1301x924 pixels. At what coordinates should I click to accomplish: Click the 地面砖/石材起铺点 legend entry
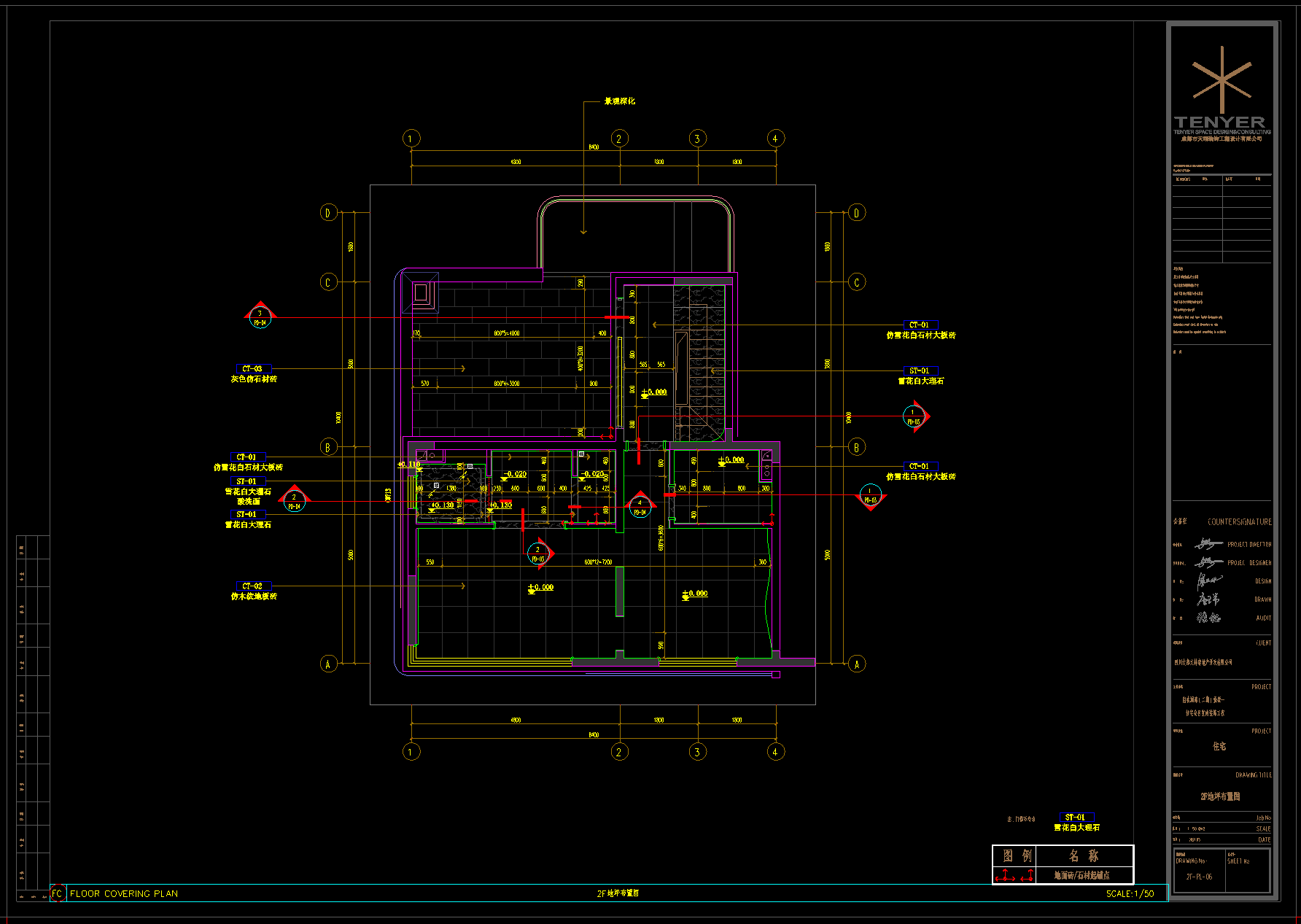(1082, 875)
